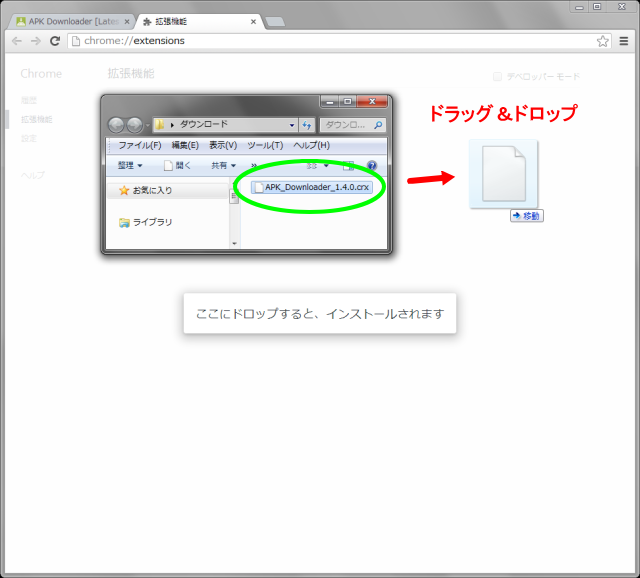Open 設定 in Chrome sidebar
The height and width of the screenshot is (578, 640).
tap(29, 138)
